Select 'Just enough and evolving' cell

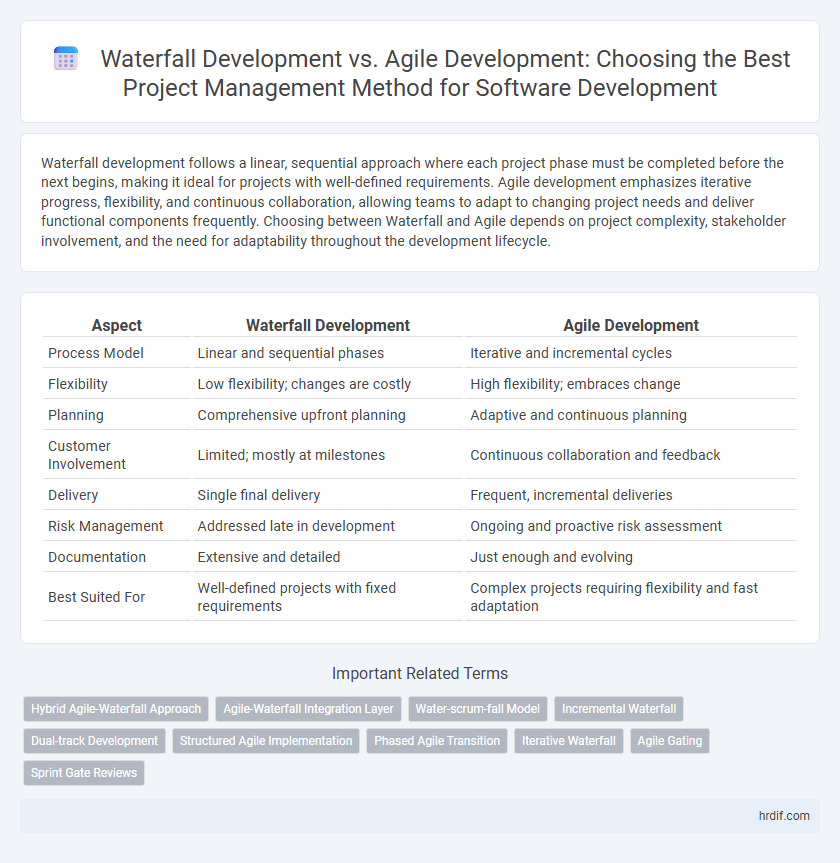pos(631,557)
